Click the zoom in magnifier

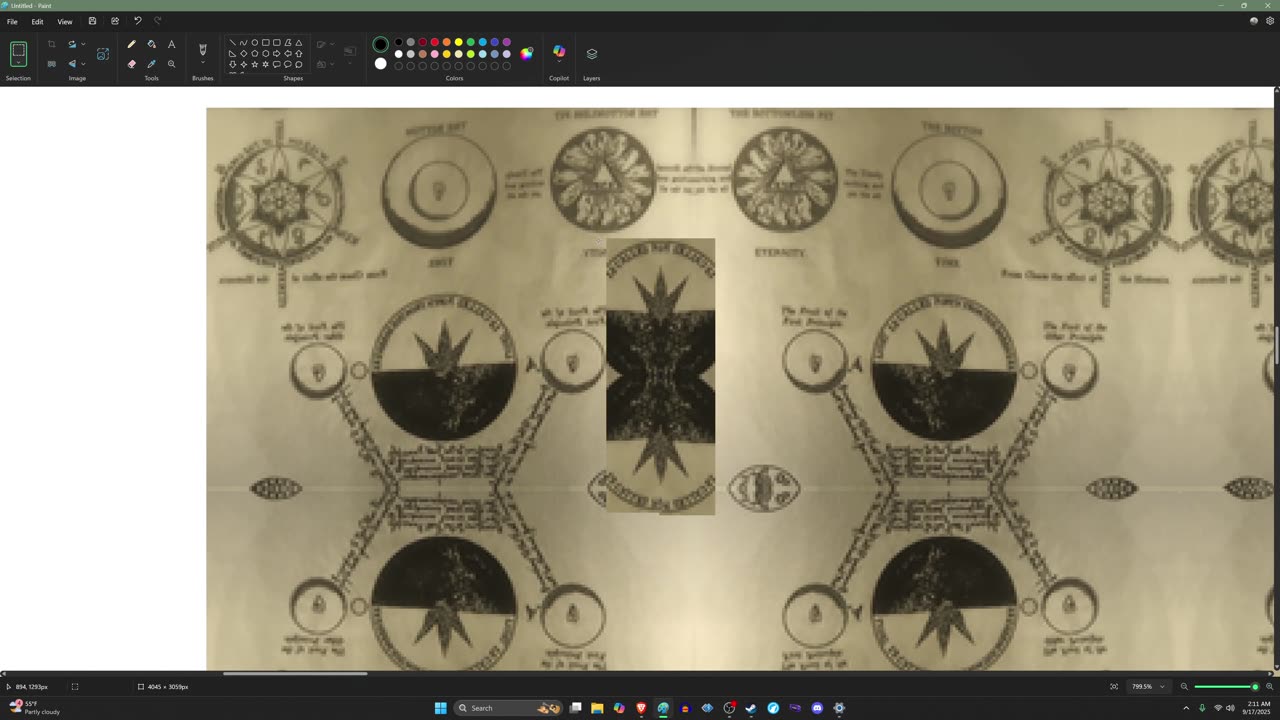(1269, 687)
